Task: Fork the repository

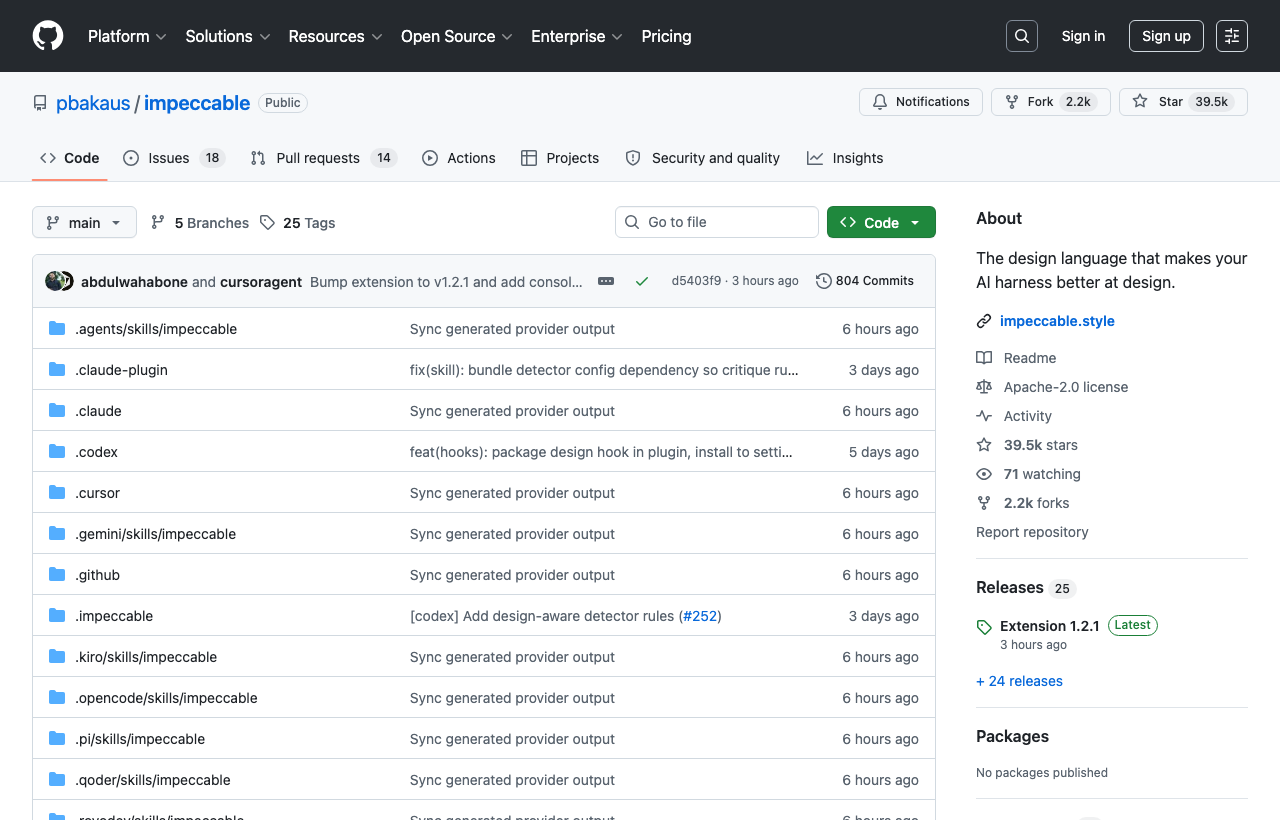Action: (x=1051, y=102)
